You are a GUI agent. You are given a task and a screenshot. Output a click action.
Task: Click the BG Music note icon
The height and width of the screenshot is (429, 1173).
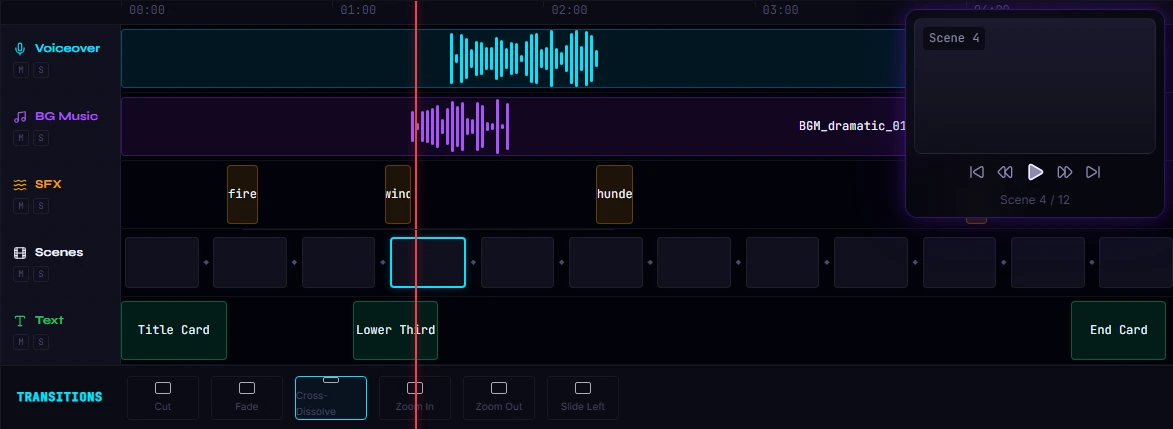pos(20,117)
